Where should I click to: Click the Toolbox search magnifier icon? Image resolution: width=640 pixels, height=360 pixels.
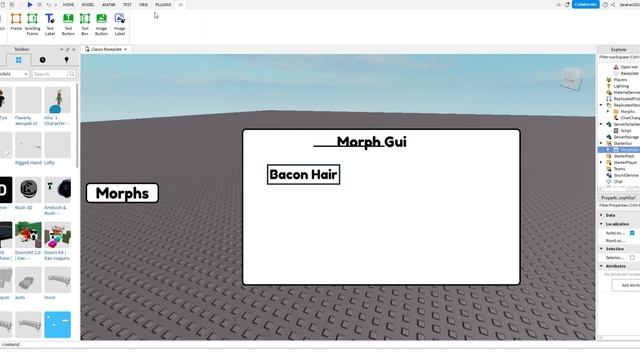(72, 74)
